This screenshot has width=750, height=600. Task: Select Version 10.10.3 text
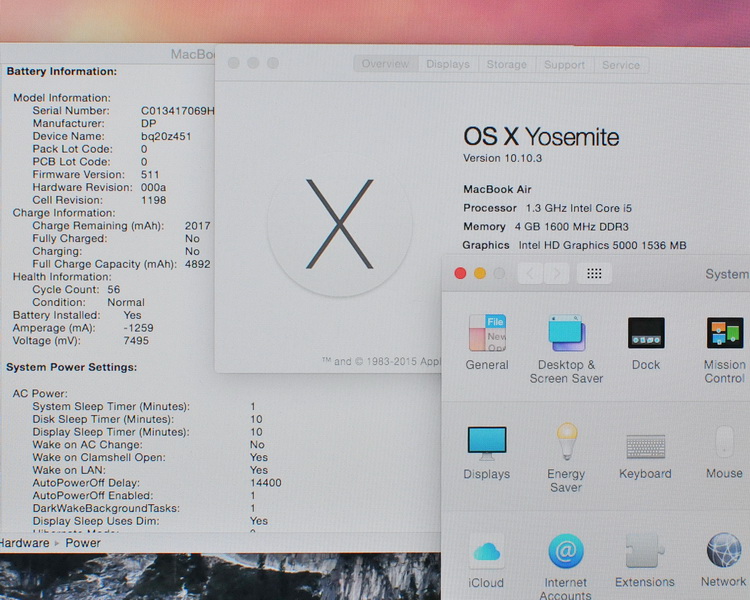(x=502, y=158)
